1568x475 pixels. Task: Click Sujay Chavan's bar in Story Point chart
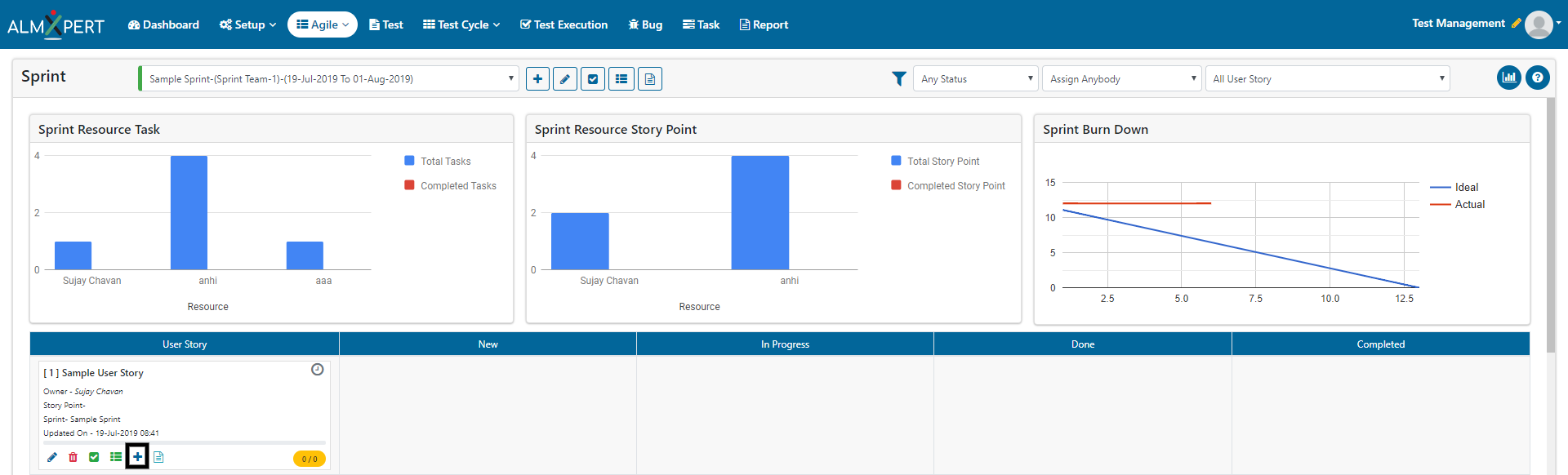580,241
